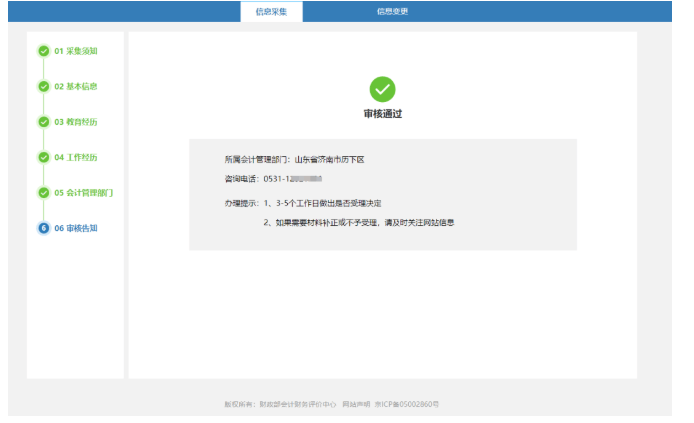Image resolution: width=694 pixels, height=423 pixels.
Task: Go to step 01 采集须知 label
Action: tap(76, 51)
